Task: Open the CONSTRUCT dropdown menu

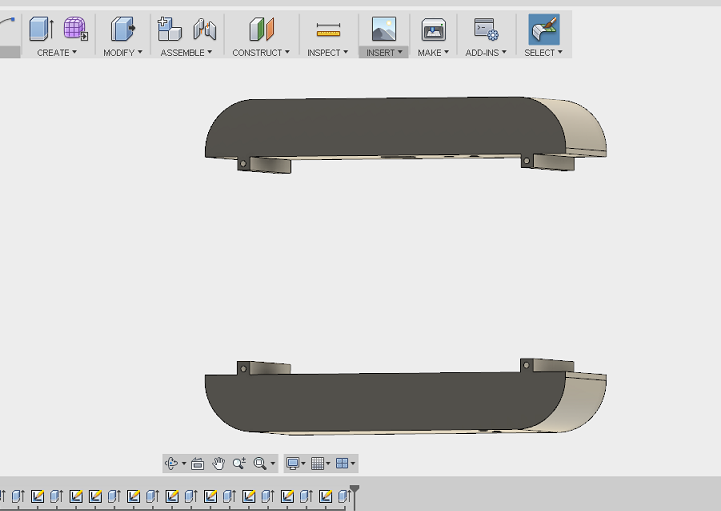Action: click(261, 52)
